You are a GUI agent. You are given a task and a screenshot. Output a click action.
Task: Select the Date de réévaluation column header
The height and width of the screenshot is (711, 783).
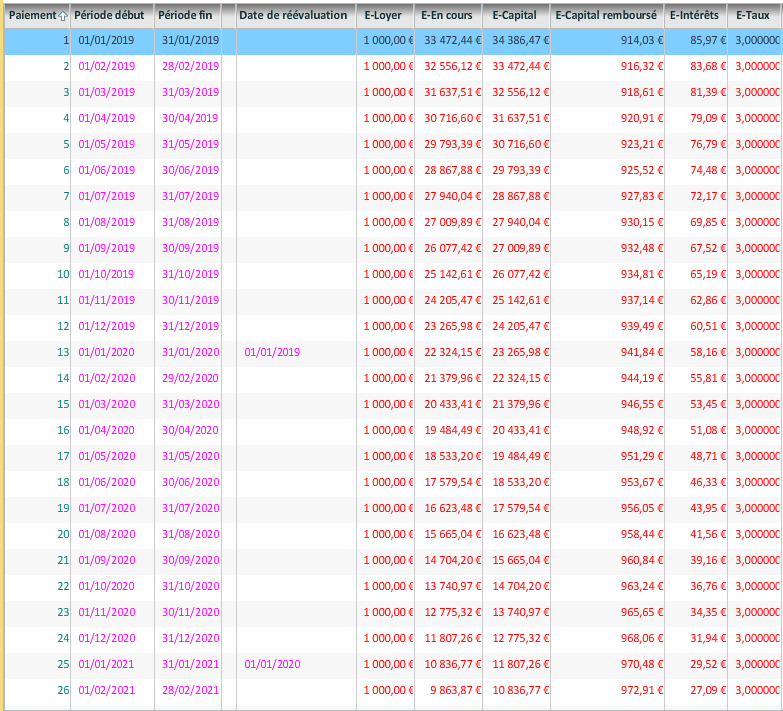pos(293,15)
